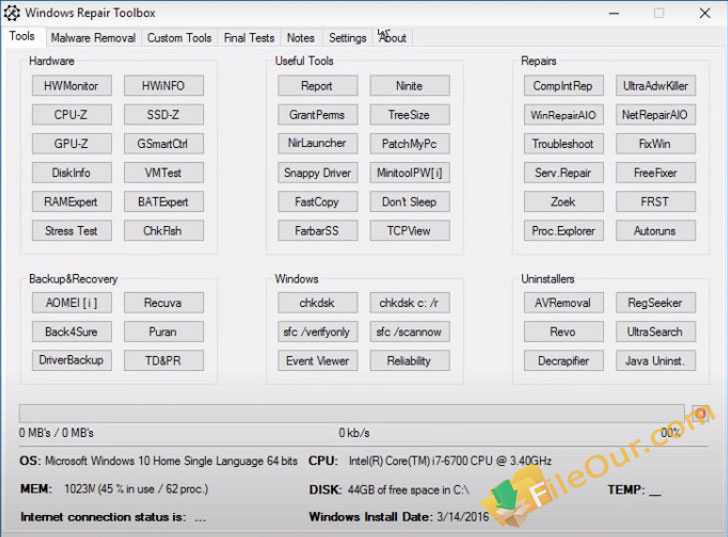728x537 pixels.
Task: Open Proc.Explorer
Action: [x=564, y=231]
